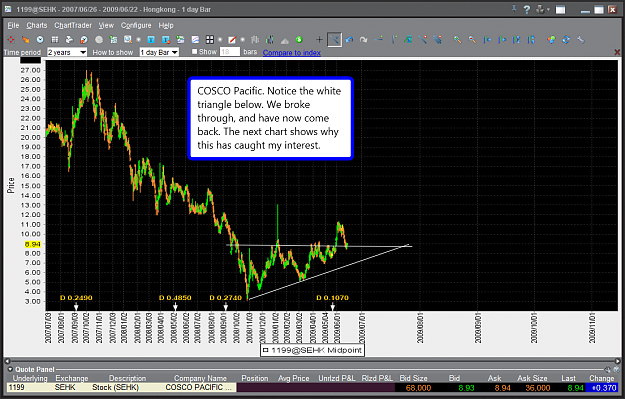Click the pink line study icon
625x399 pixels.
[195, 39]
